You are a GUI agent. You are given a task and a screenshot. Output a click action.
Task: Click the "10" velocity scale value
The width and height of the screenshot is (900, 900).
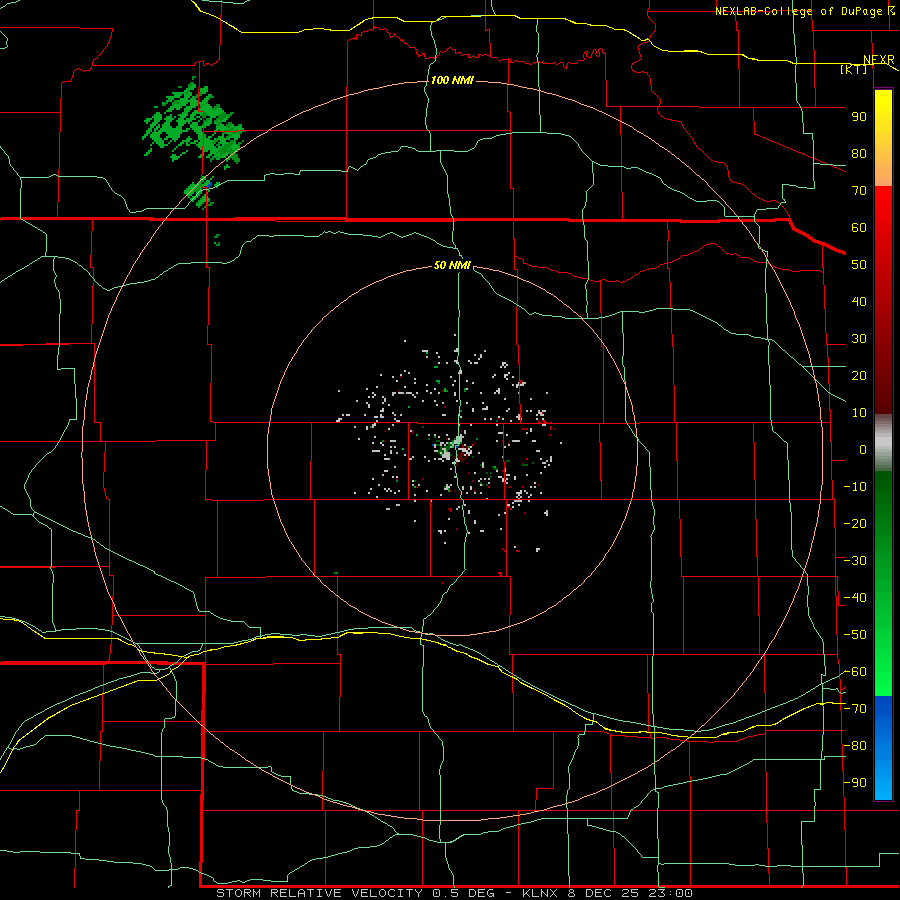pyautogui.click(x=859, y=413)
